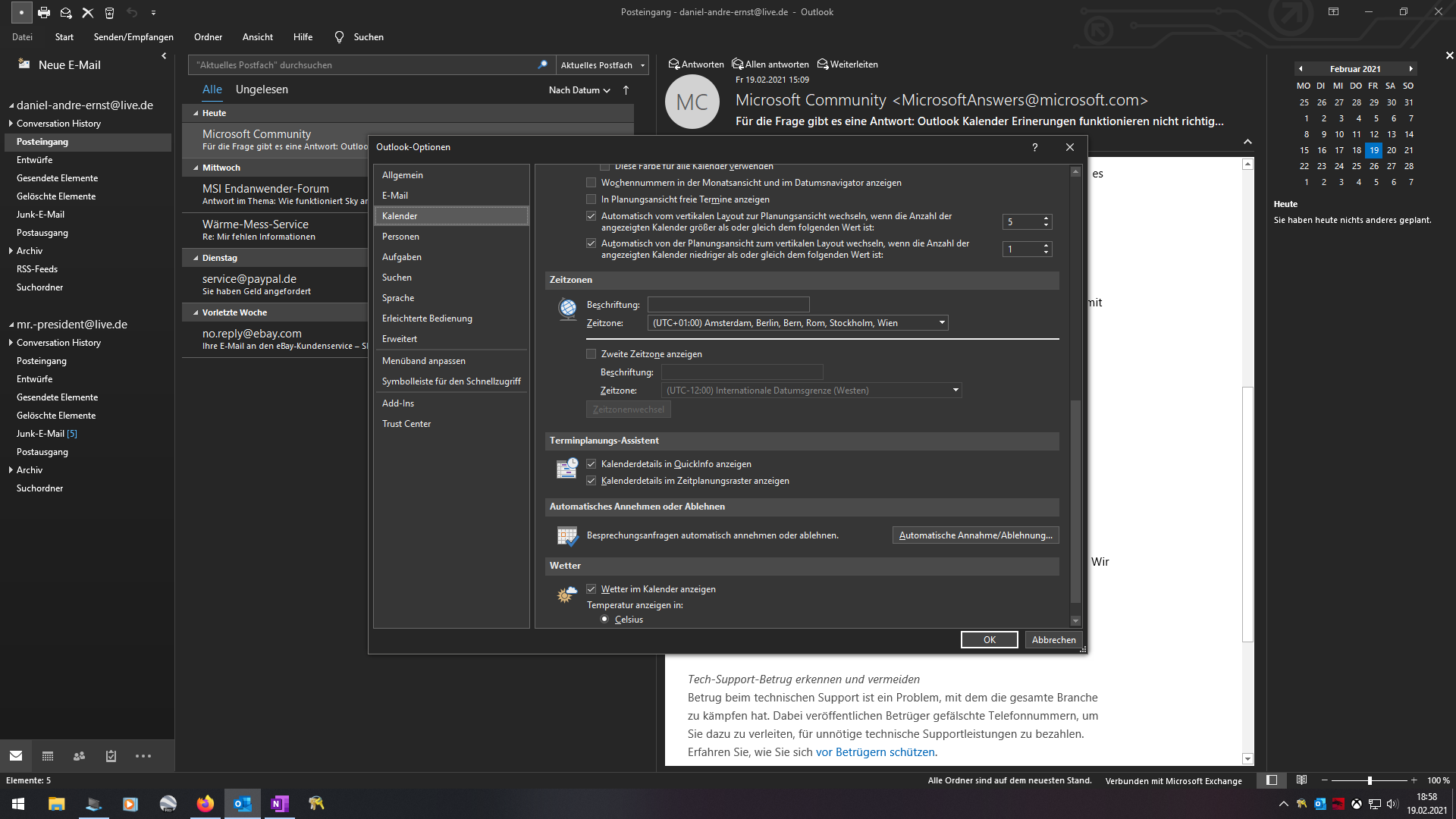Click OK in Outlook-Optionen dialog

click(x=990, y=640)
